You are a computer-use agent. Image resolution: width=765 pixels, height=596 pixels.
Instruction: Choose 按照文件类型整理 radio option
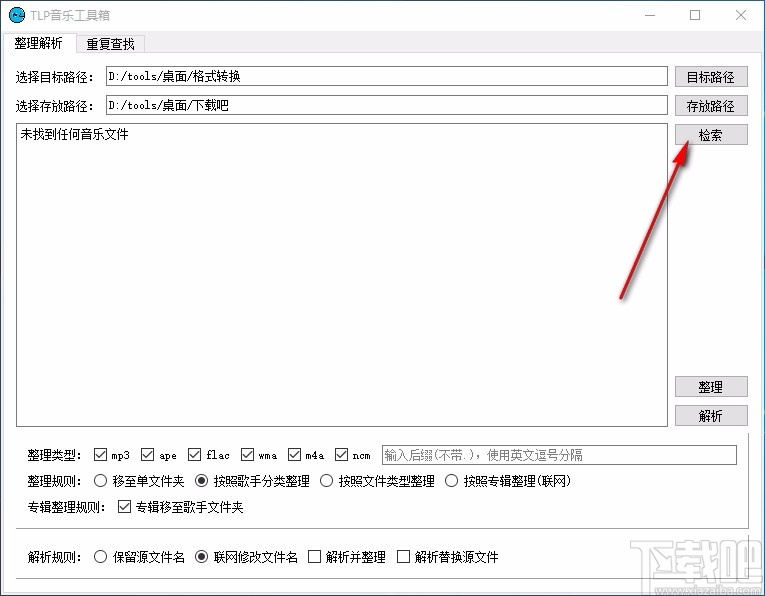click(326, 481)
